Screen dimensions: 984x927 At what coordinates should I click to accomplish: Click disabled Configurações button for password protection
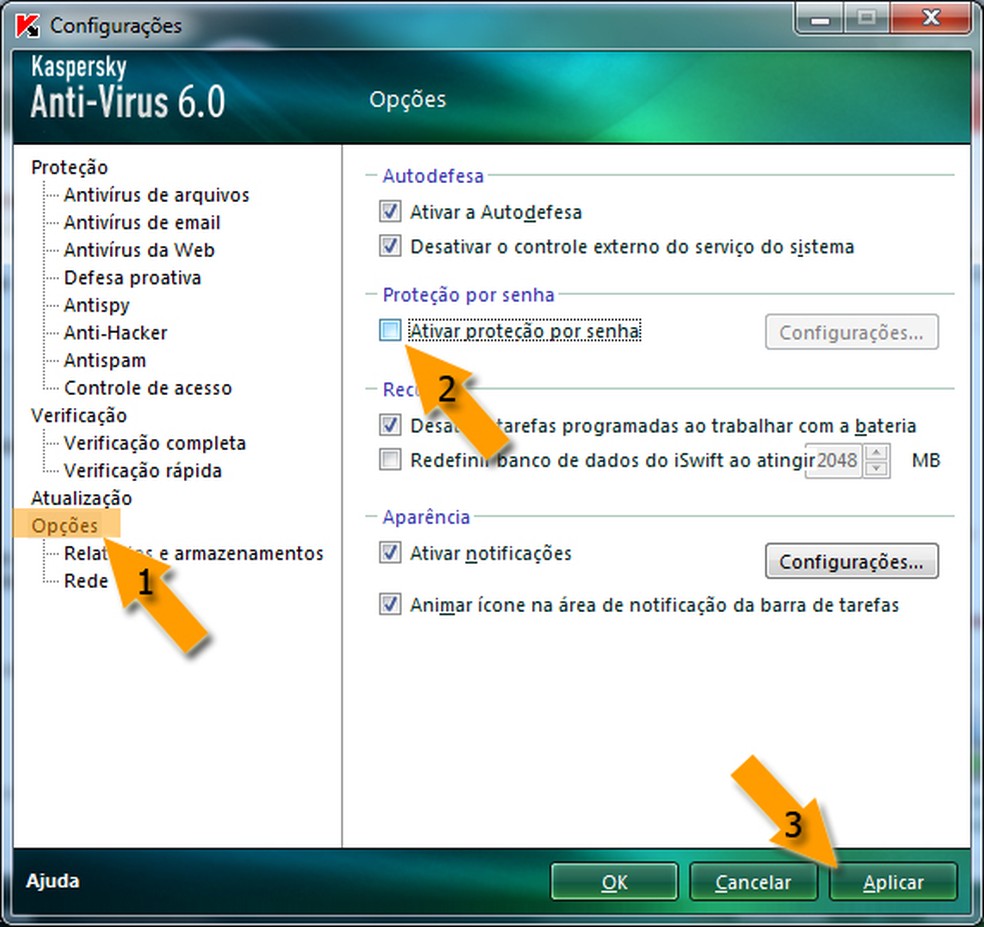852,332
